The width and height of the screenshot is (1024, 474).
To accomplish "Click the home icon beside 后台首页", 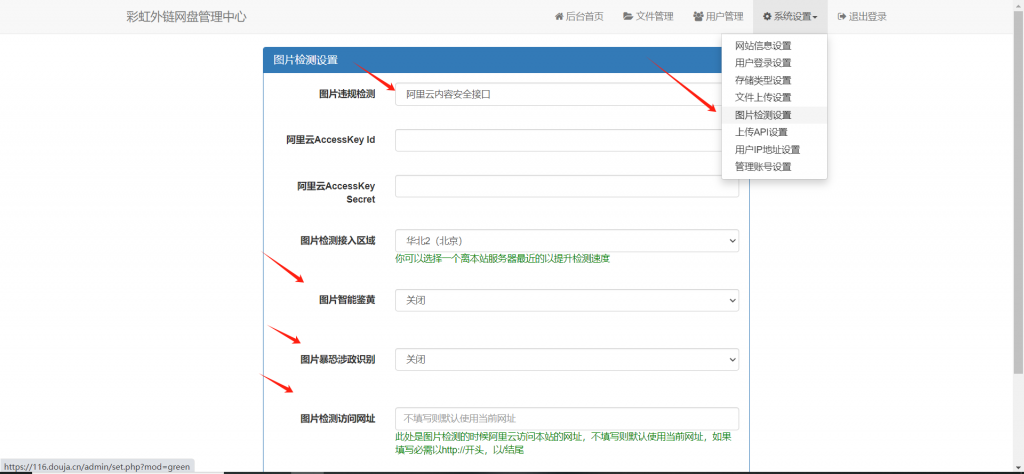I will click(559, 17).
